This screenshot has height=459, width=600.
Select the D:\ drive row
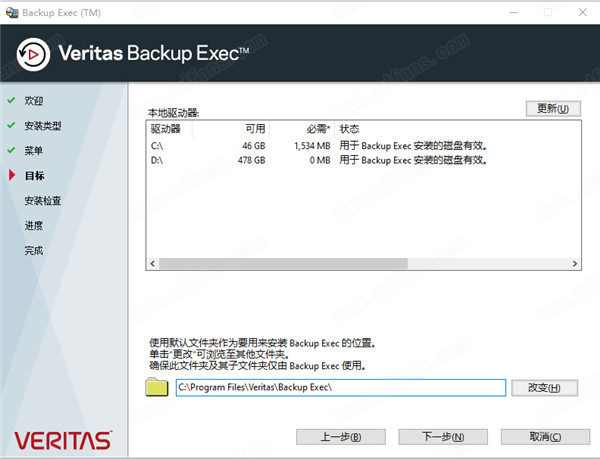point(319,160)
